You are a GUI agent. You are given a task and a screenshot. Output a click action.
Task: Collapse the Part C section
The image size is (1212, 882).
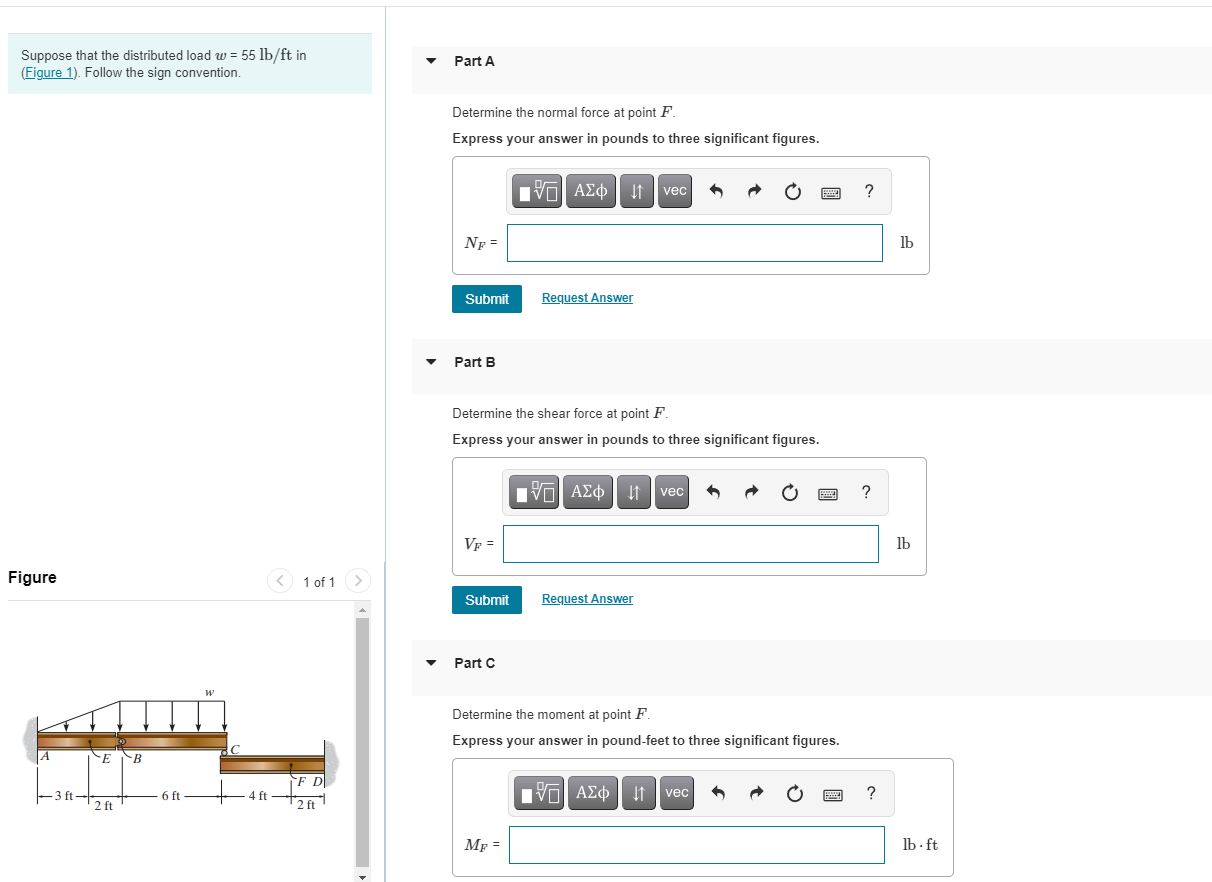(430, 662)
